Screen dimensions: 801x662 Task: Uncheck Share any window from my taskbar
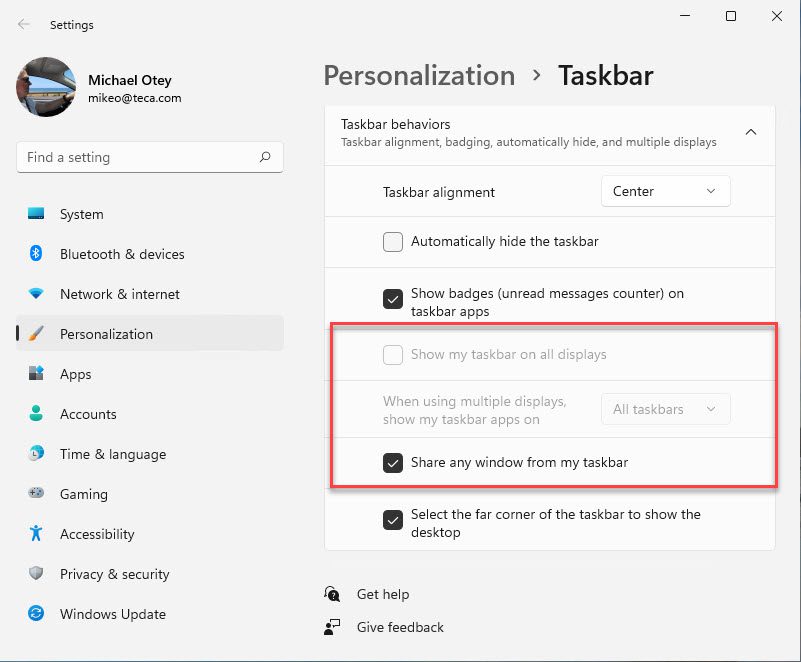coord(393,463)
